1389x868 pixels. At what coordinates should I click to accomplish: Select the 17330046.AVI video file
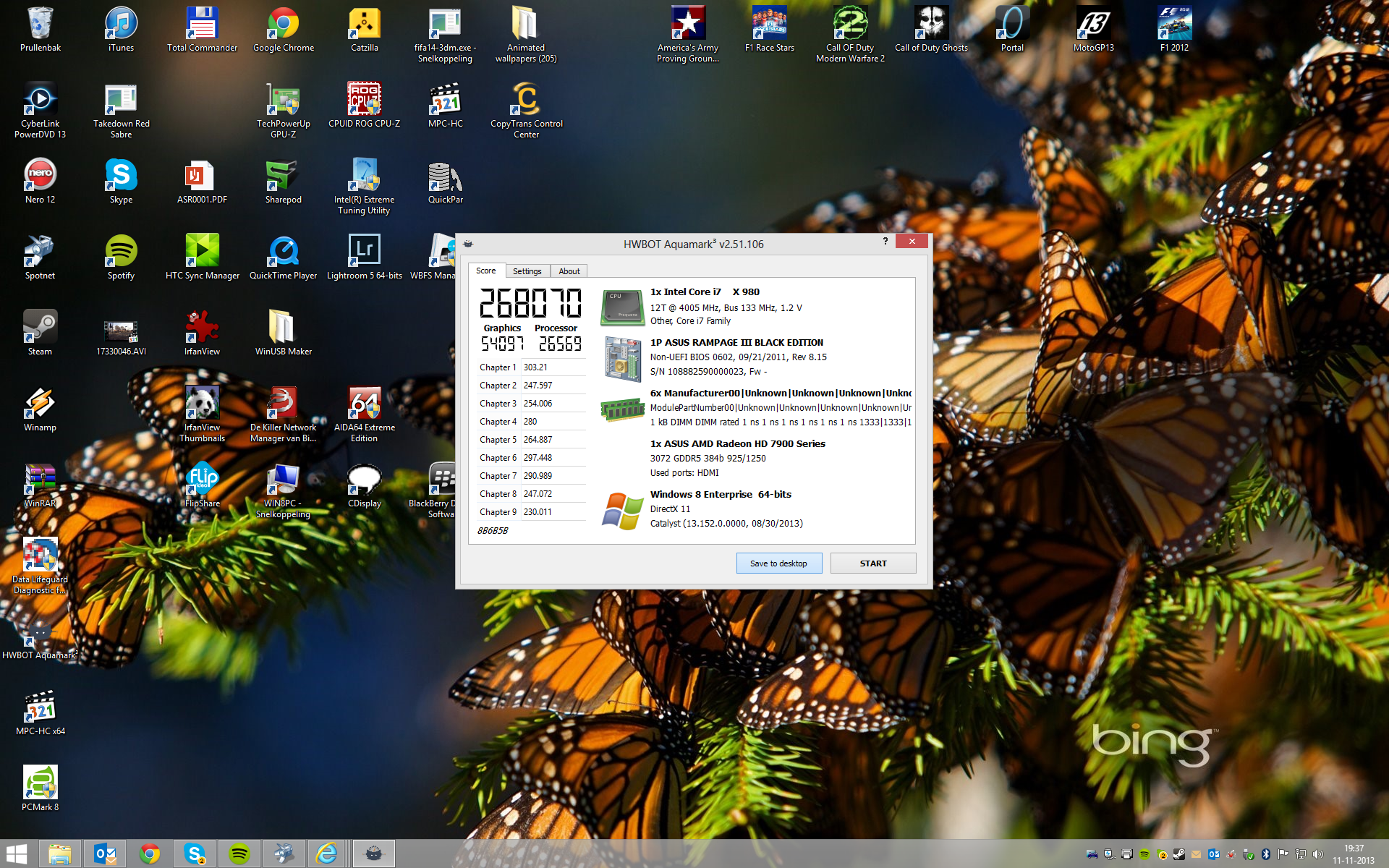121,338
